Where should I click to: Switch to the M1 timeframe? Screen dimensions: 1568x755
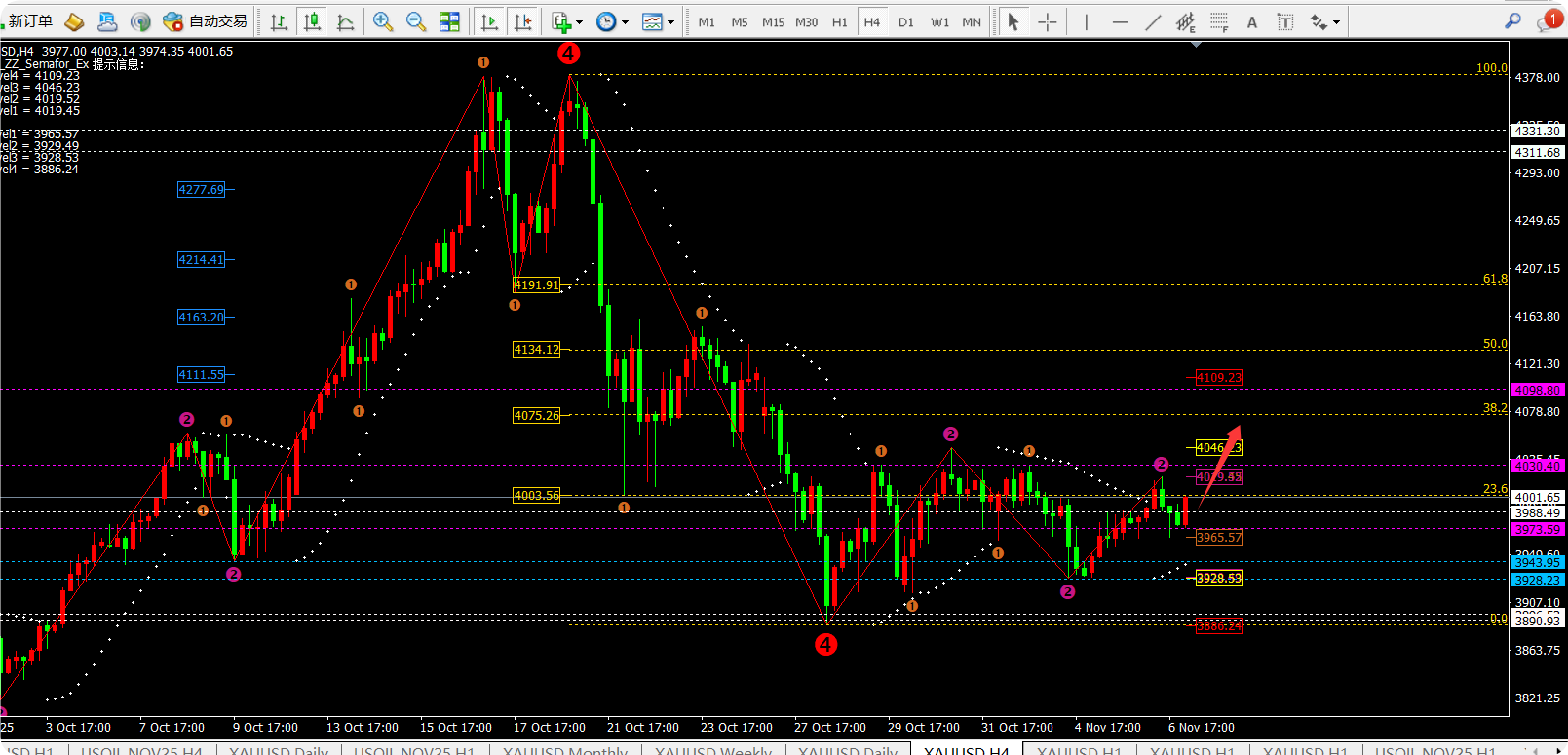(707, 21)
